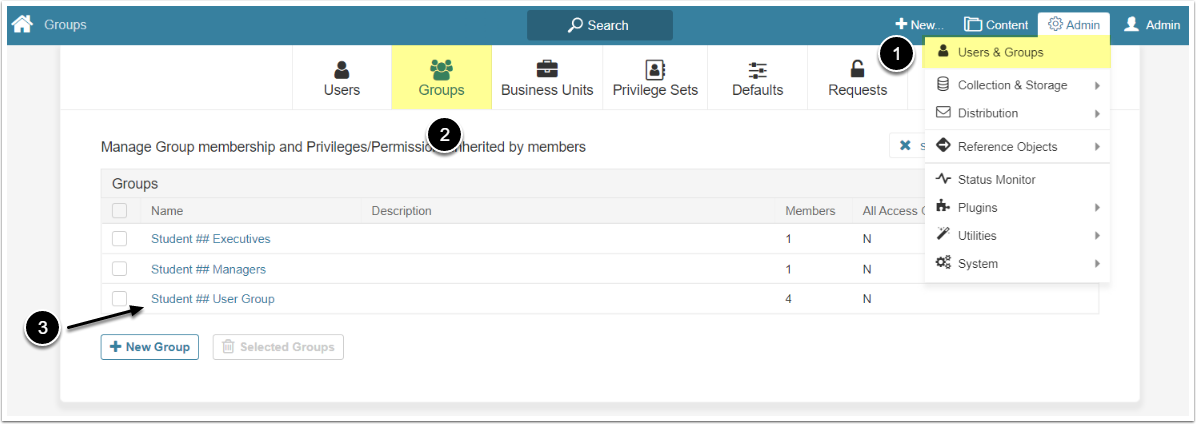Screen dimensions: 1196x424
Task: Open the Content folder in header
Action: coord(995,25)
